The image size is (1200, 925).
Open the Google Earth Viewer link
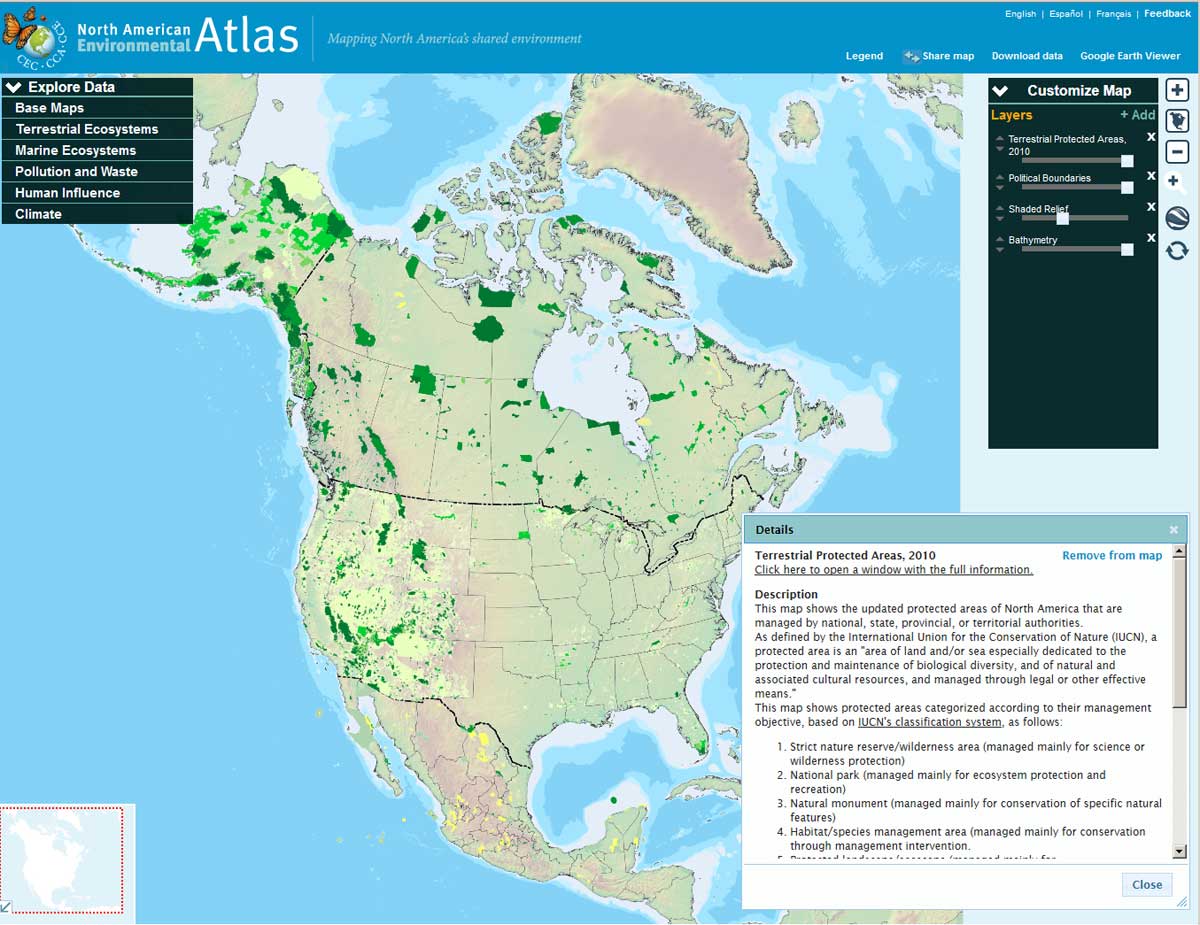pos(1130,56)
